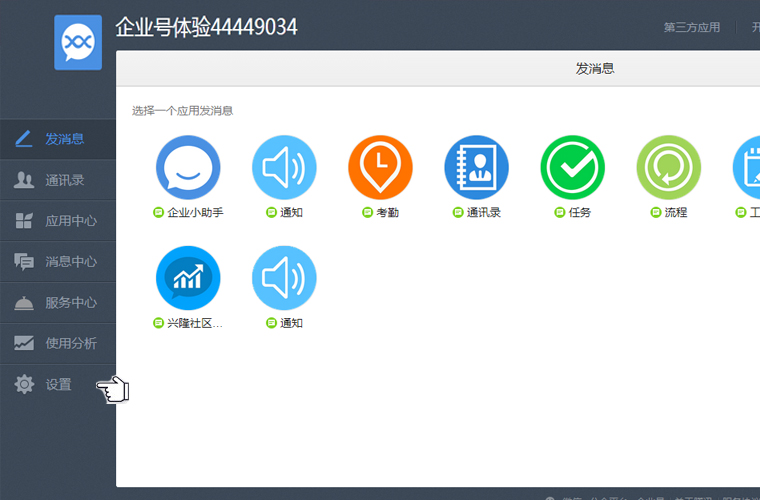The height and width of the screenshot is (500, 760).
Task: Select the 通知 speaker icon in first row
Action: (284, 167)
